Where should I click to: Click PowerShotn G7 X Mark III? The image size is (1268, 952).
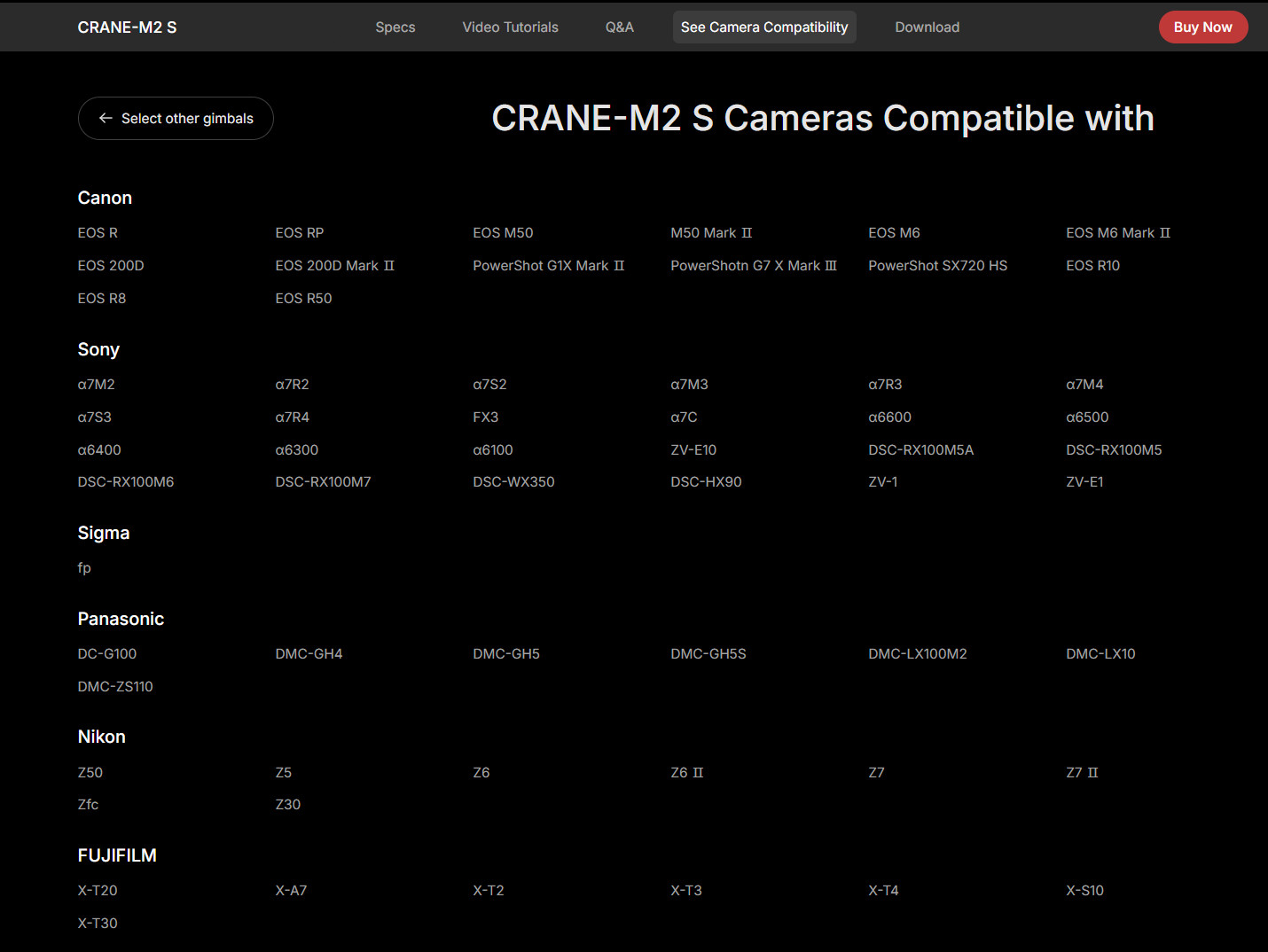pyautogui.click(x=754, y=266)
